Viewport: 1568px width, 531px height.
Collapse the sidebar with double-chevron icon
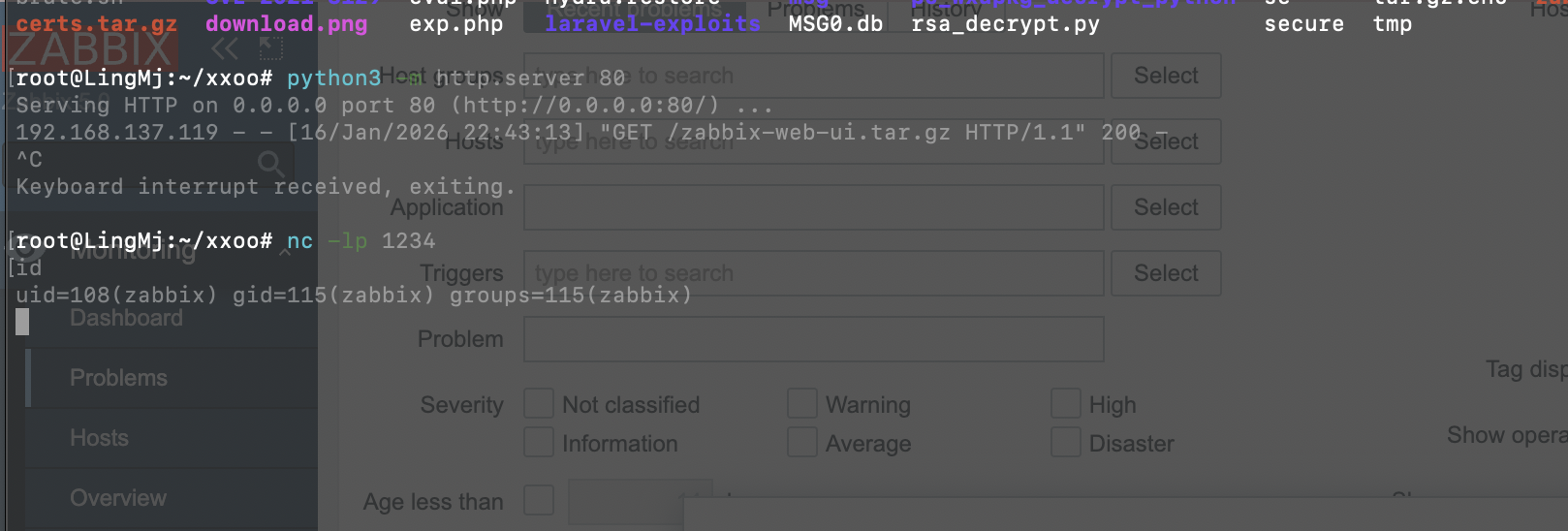click(x=225, y=48)
